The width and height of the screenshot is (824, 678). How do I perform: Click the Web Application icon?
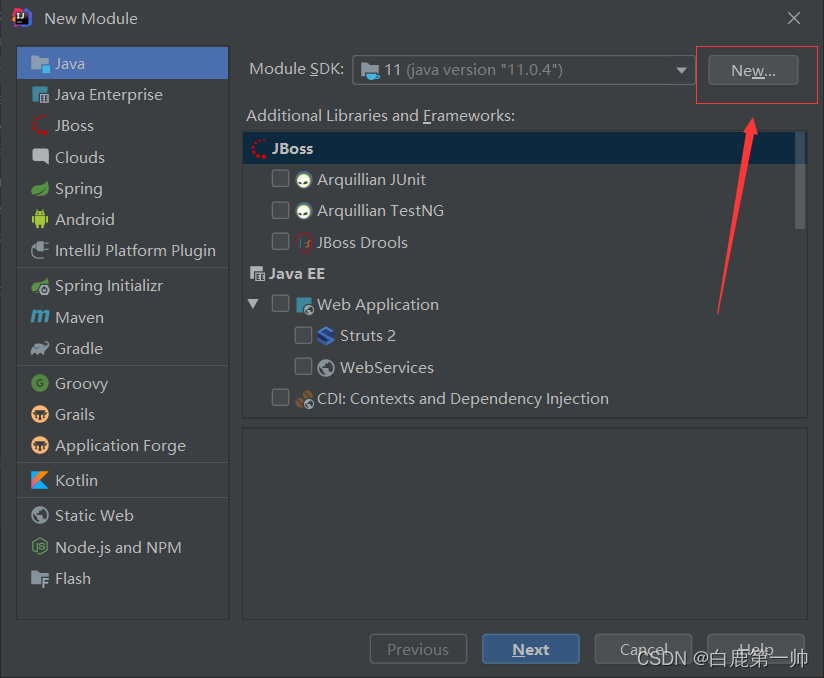click(x=305, y=305)
